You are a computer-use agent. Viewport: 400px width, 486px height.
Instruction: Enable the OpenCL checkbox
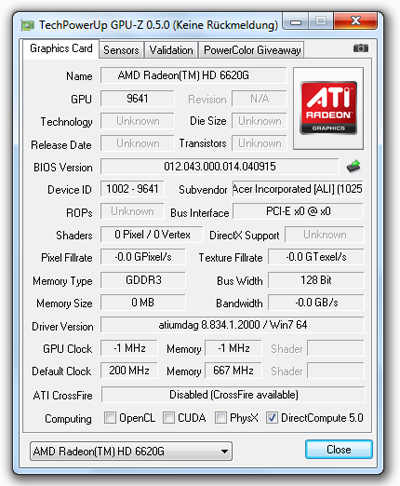(110, 417)
